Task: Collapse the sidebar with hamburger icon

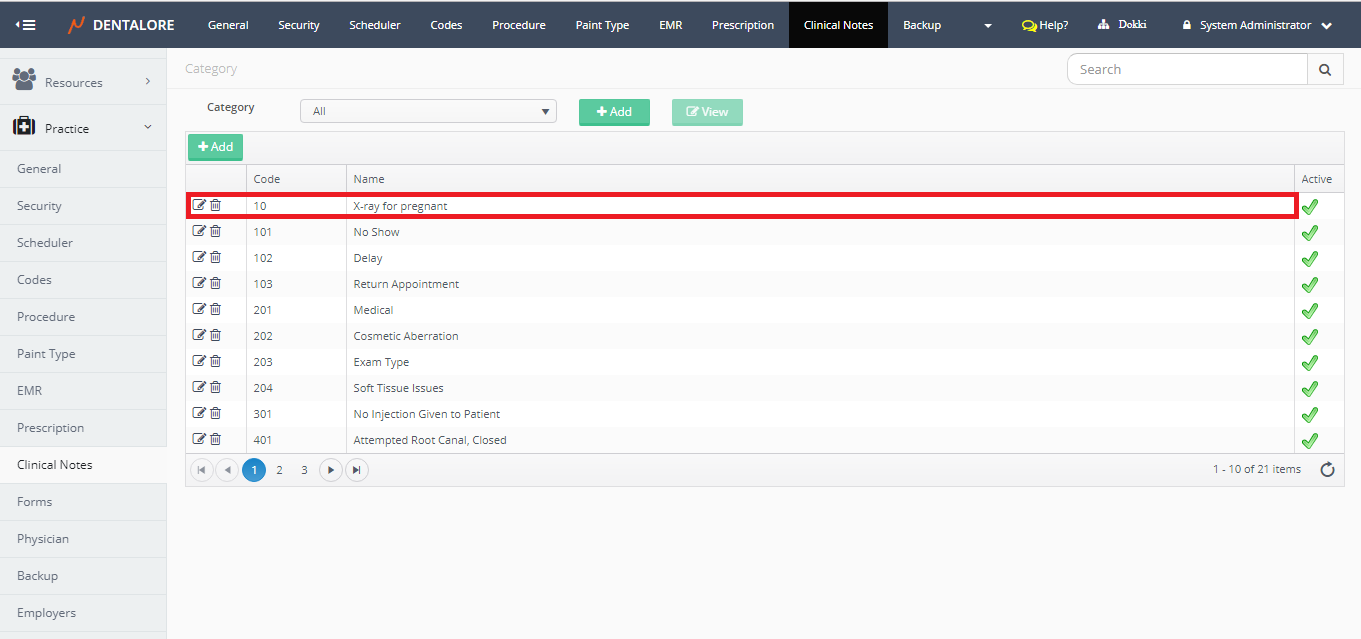Action: [25, 25]
